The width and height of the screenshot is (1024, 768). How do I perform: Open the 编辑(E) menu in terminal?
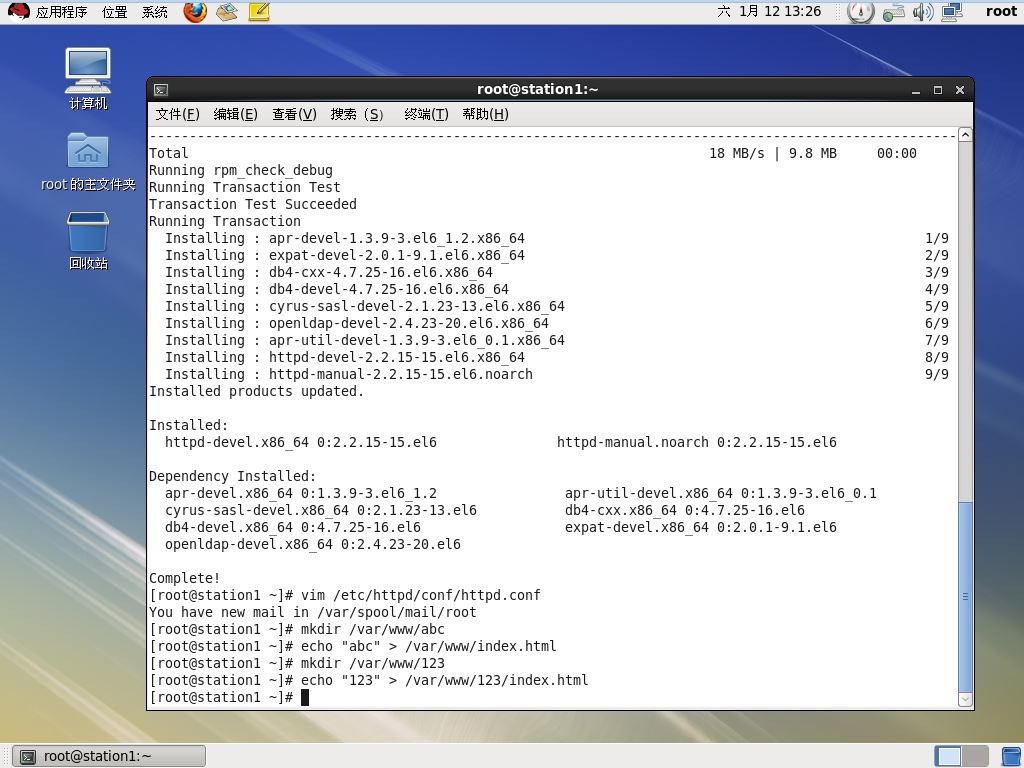235,114
